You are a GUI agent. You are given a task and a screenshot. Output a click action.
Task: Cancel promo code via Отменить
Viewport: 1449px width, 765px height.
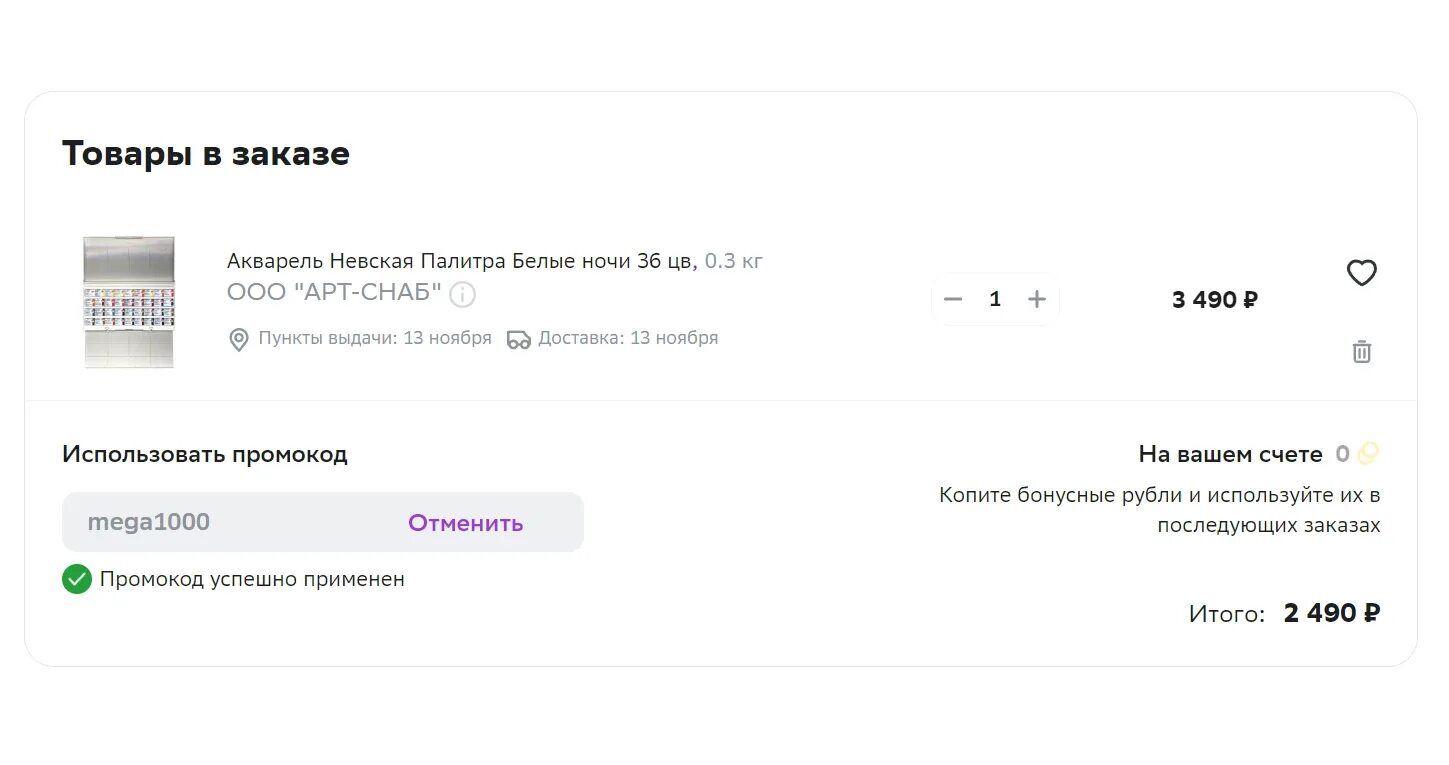(465, 523)
